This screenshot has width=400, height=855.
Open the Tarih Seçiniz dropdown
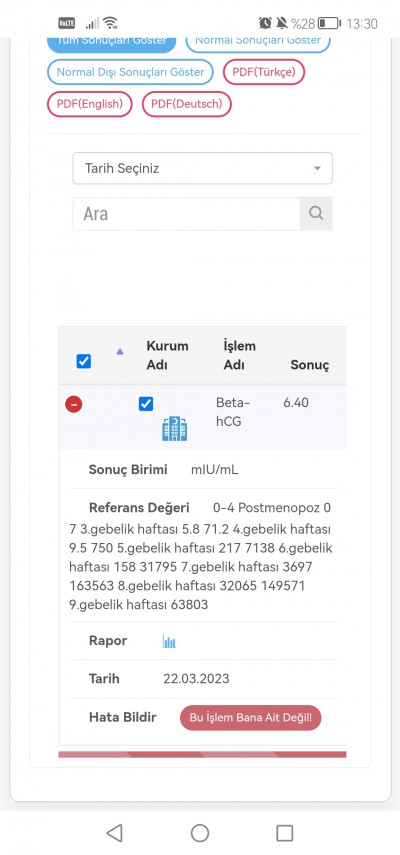coord(203,168)
